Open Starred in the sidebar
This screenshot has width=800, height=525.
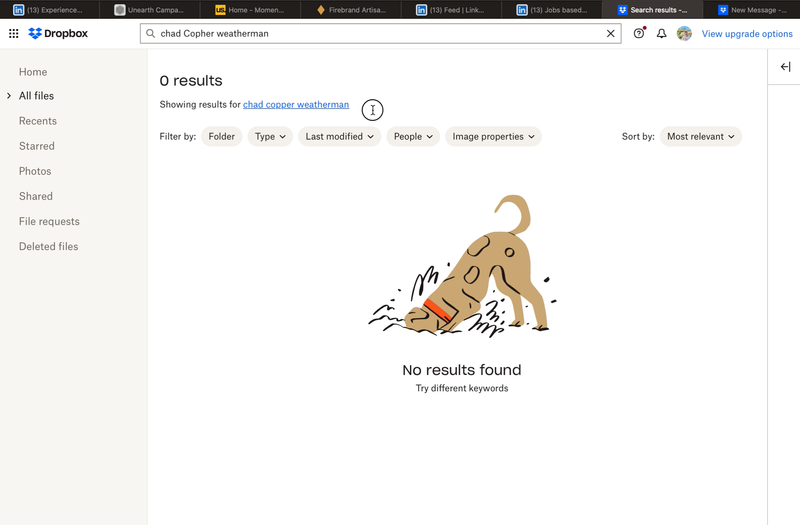point(36,146)
